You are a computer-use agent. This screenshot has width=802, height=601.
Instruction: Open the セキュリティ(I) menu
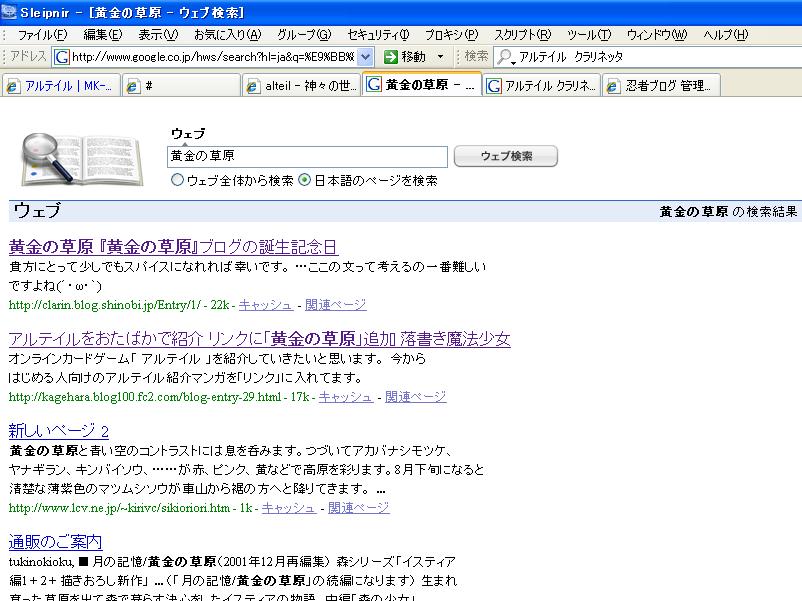click(x=378, y=35)
